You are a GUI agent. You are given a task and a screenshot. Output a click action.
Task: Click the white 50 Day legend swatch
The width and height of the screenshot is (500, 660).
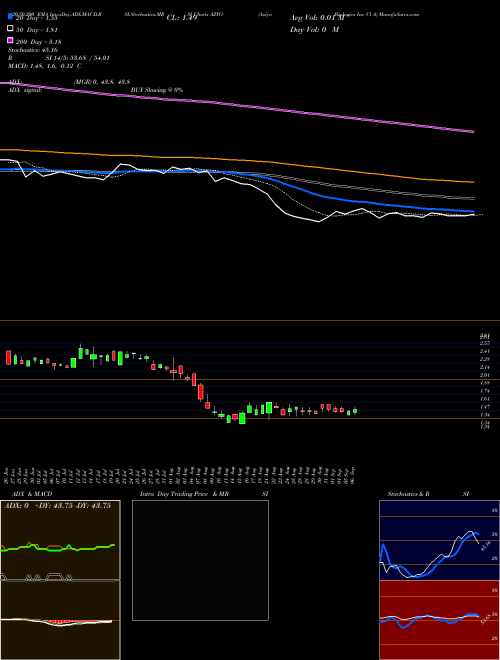[x=10, y=29]
